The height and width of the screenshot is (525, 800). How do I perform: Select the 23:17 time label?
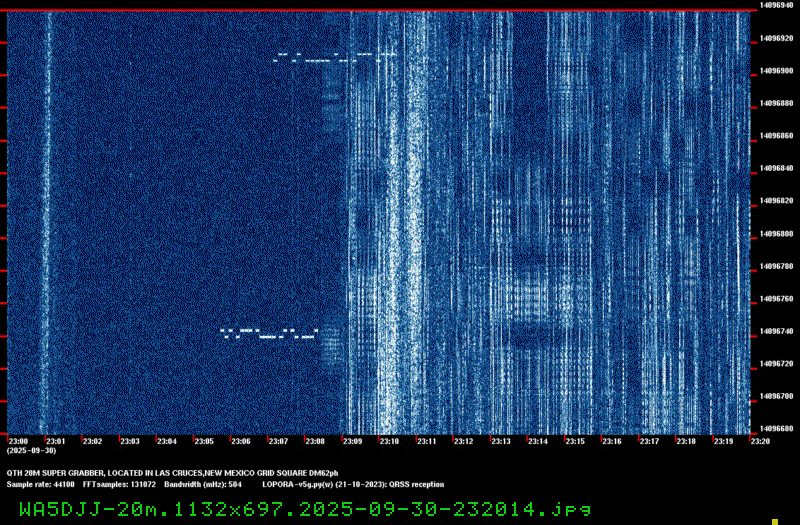(x=650, y=441)
